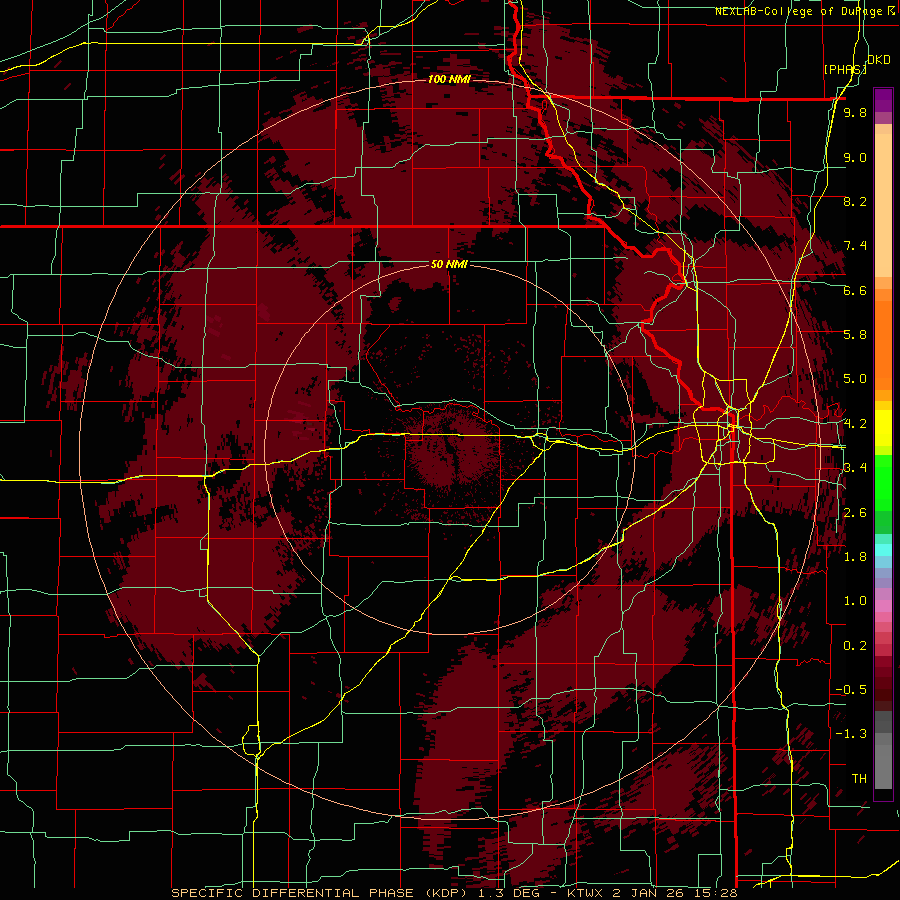Pick the cyan segment of the color bar

[883, 549]
